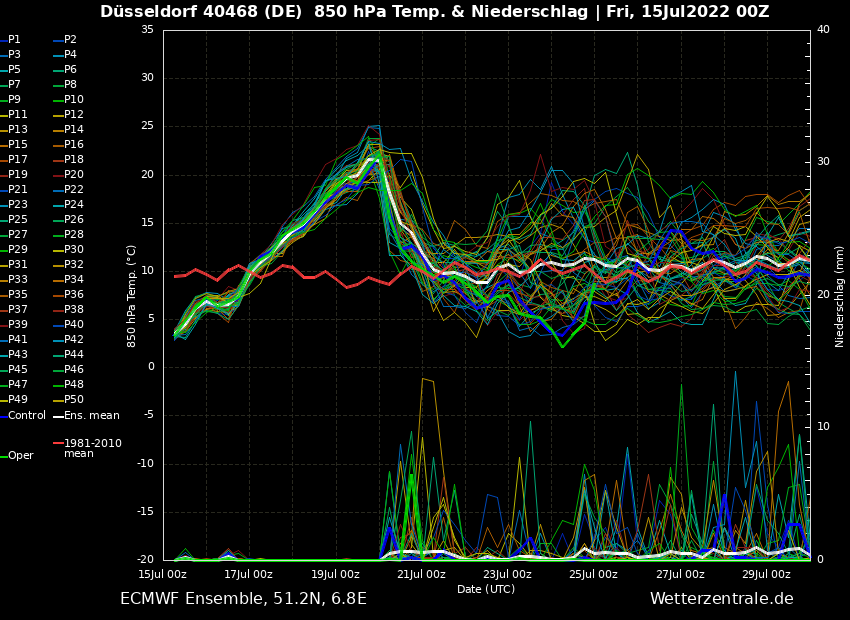Click the Control legend entry
The height and width of the screenshot is (620, 850).
tap(27, 416)
